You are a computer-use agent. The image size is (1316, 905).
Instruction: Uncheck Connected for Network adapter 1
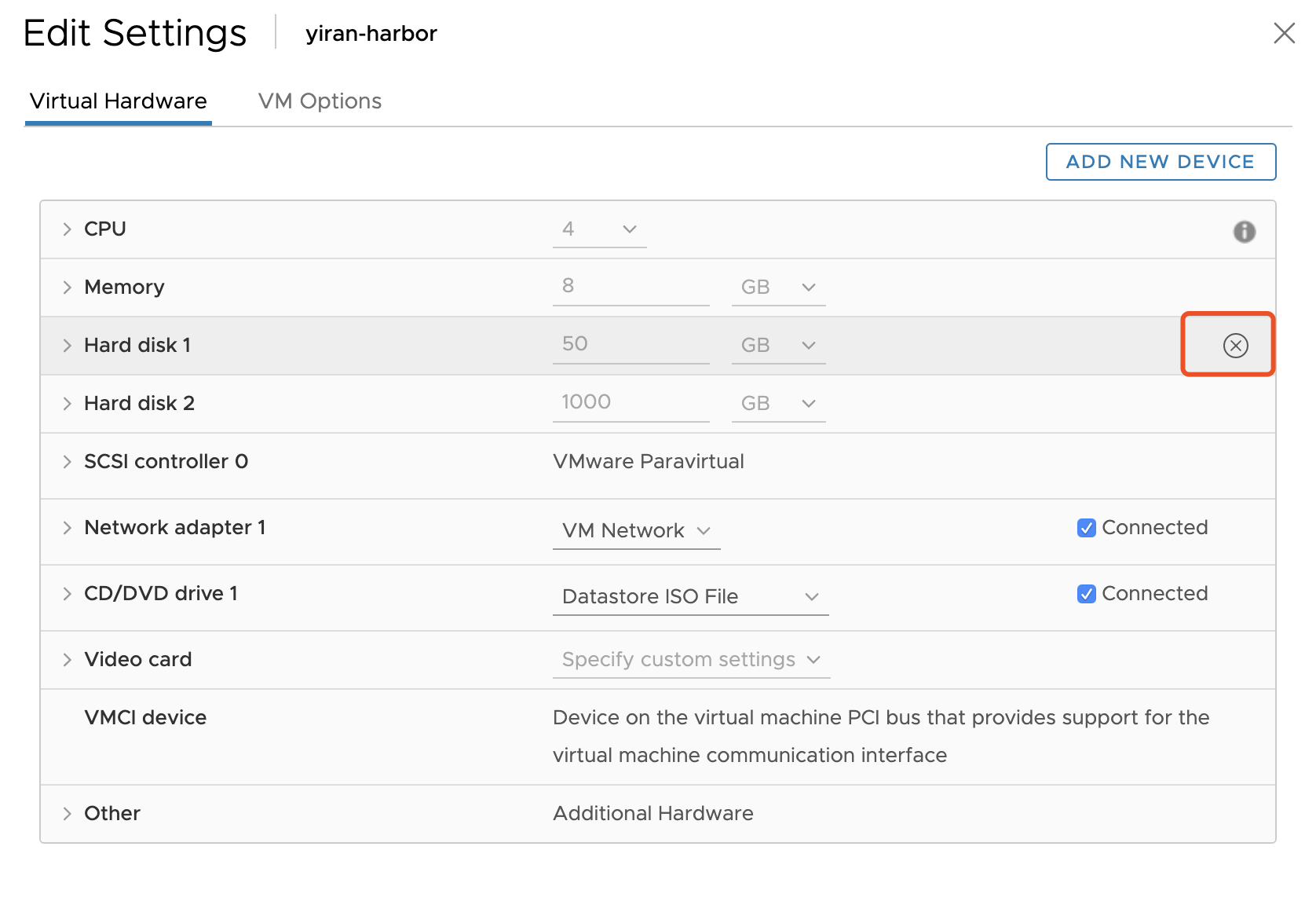(1087, 528)
